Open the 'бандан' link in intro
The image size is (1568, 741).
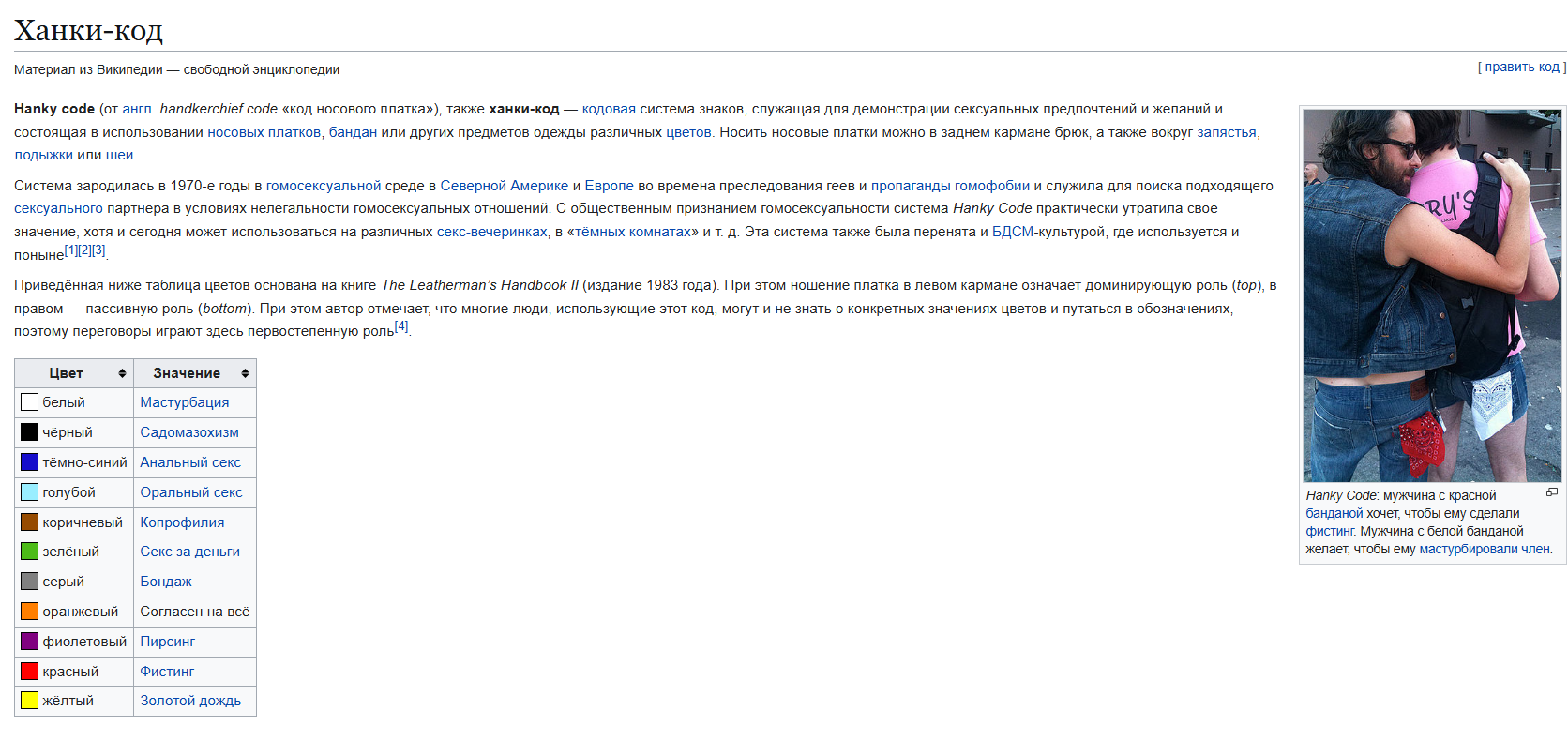click(353, 132)
